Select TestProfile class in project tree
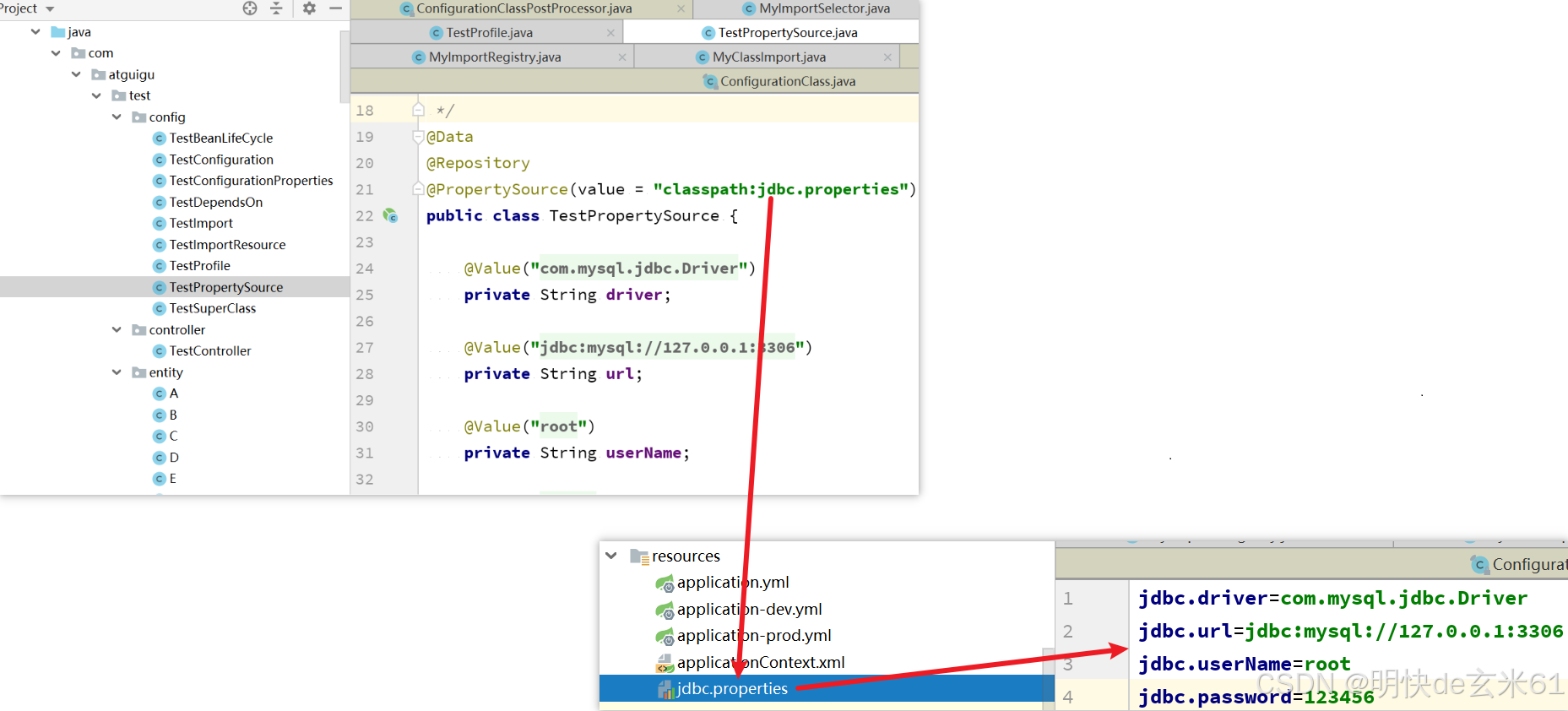 point(192,266)
